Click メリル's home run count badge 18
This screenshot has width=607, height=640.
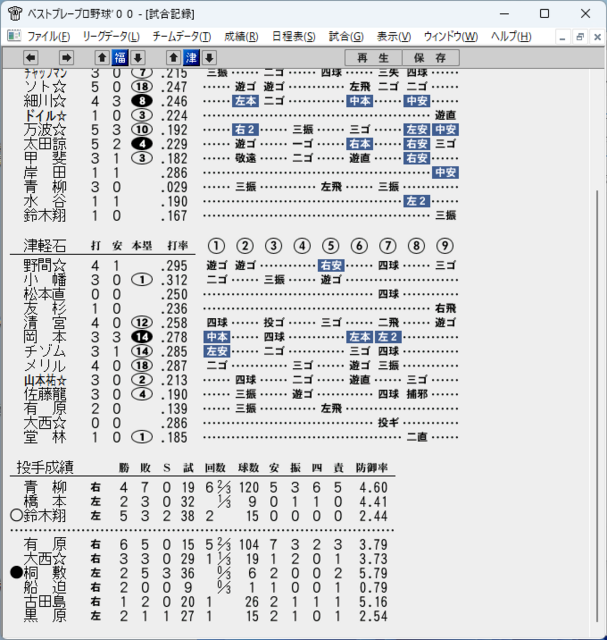pyautogui.click(x=142, y=365)
